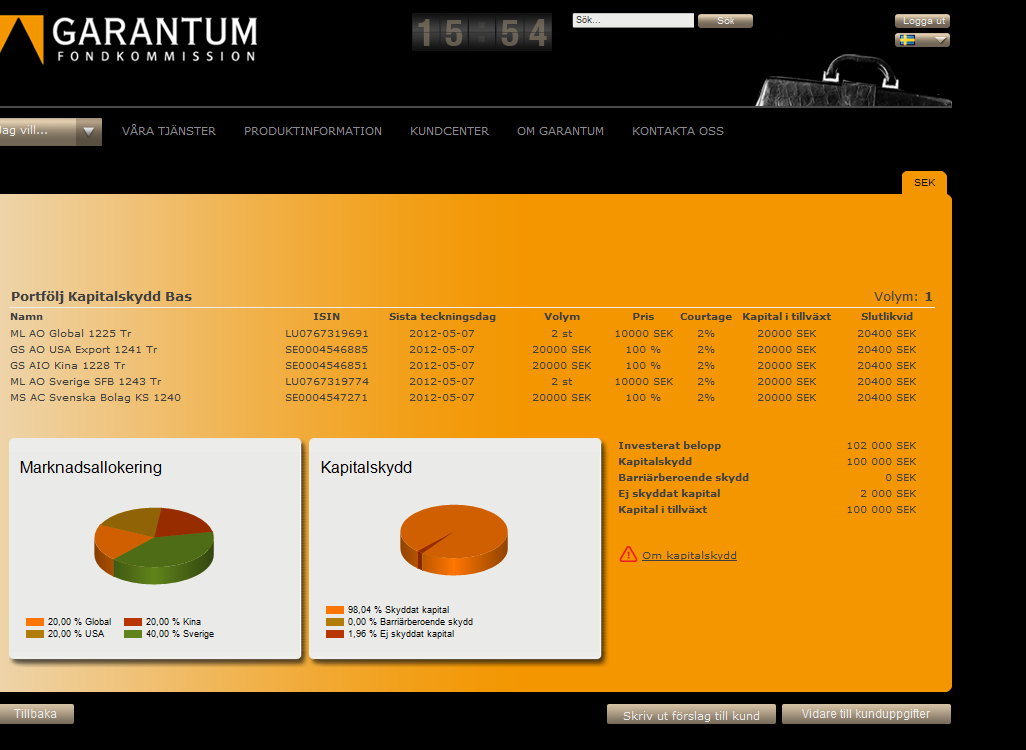This screenshot has height=750, width=1026.
Task: Click the Kapital i tillväxt column header
Action: [787, 317]
